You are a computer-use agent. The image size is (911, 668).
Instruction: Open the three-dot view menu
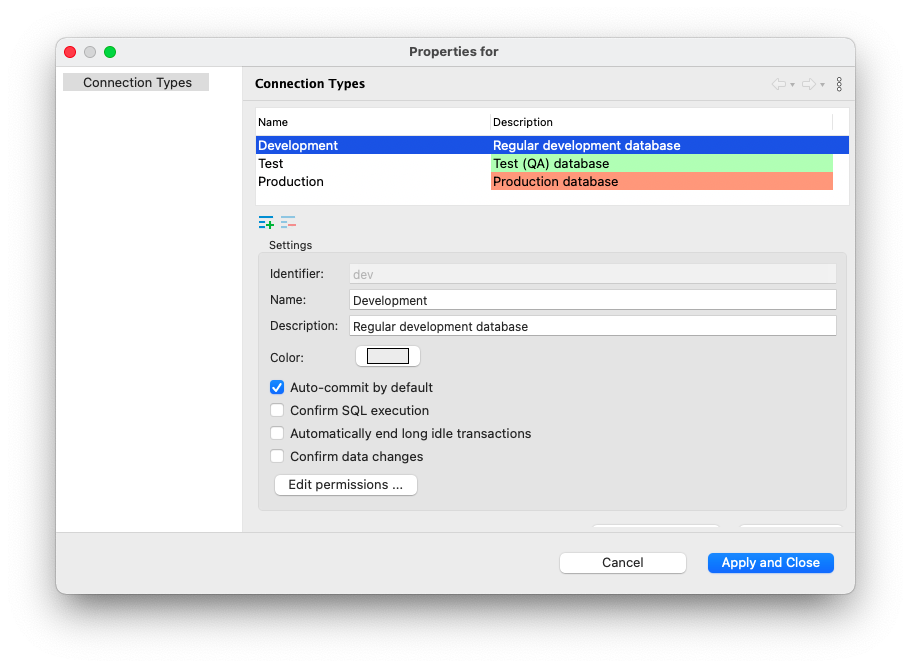[839, 84]
